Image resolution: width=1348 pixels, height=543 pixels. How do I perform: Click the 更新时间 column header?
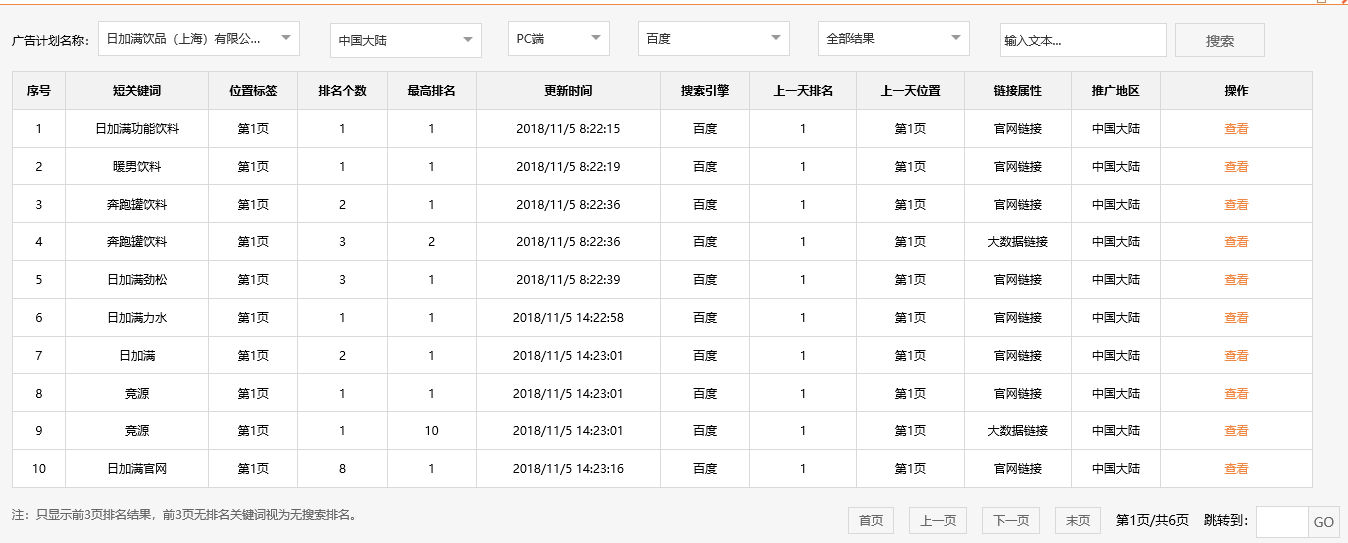(568, 91)
